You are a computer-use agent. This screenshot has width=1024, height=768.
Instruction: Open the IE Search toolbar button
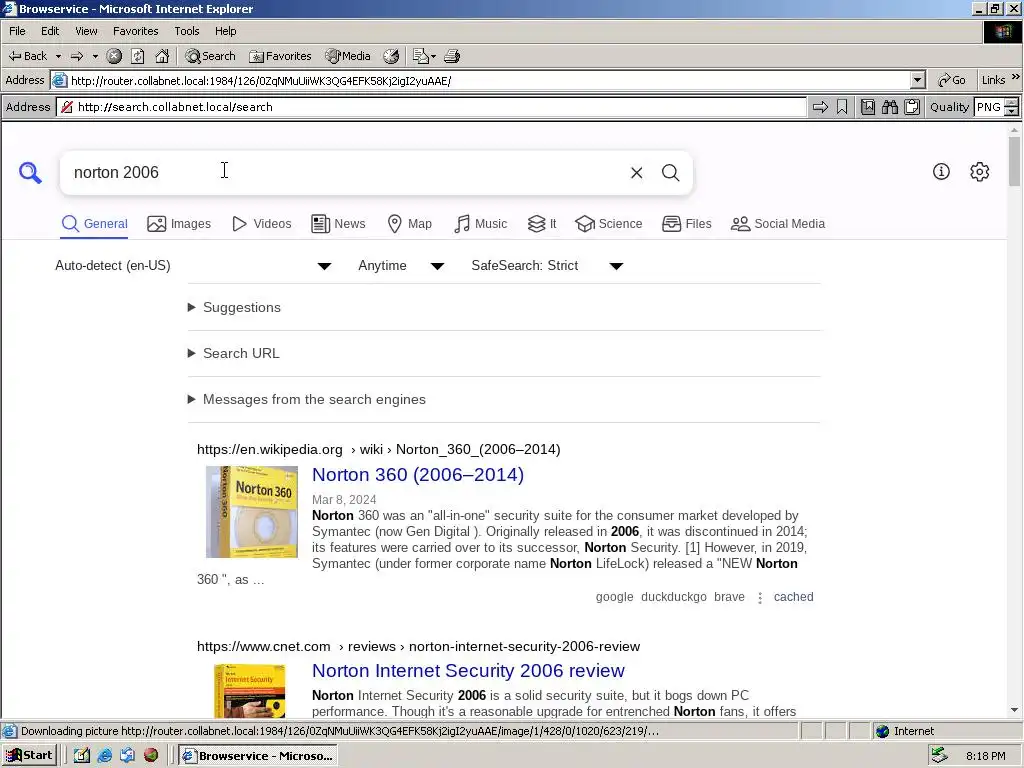210,56
